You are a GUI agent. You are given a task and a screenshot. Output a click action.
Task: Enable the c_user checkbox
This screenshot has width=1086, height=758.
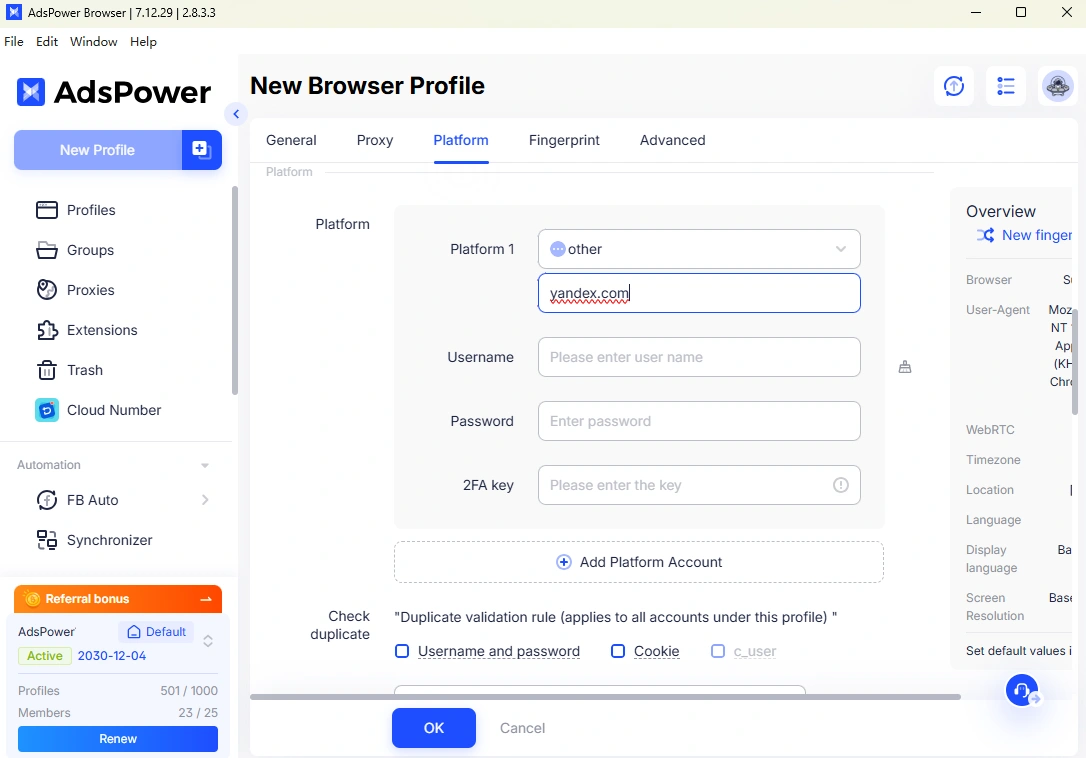click(x=717, y=651)
